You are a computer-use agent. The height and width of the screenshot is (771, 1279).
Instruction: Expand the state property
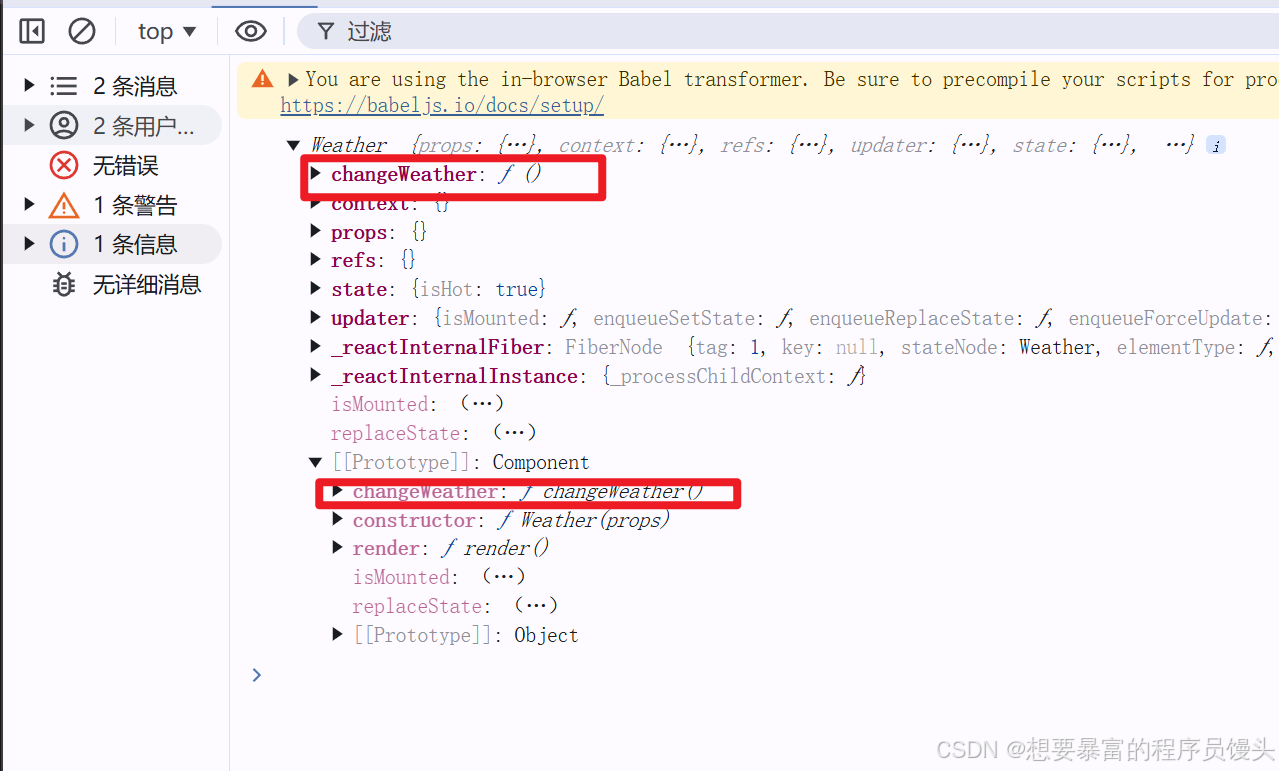[316, 289]
